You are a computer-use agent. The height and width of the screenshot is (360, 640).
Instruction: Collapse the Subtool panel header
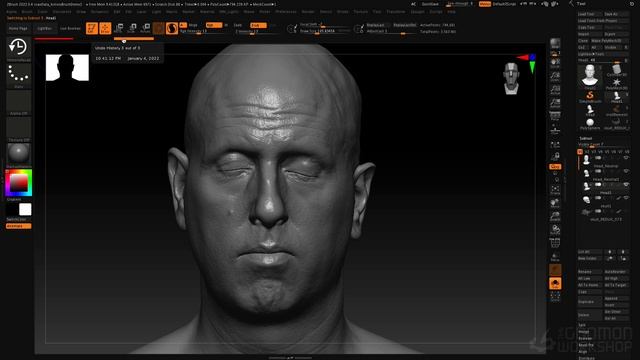[586, 138]
